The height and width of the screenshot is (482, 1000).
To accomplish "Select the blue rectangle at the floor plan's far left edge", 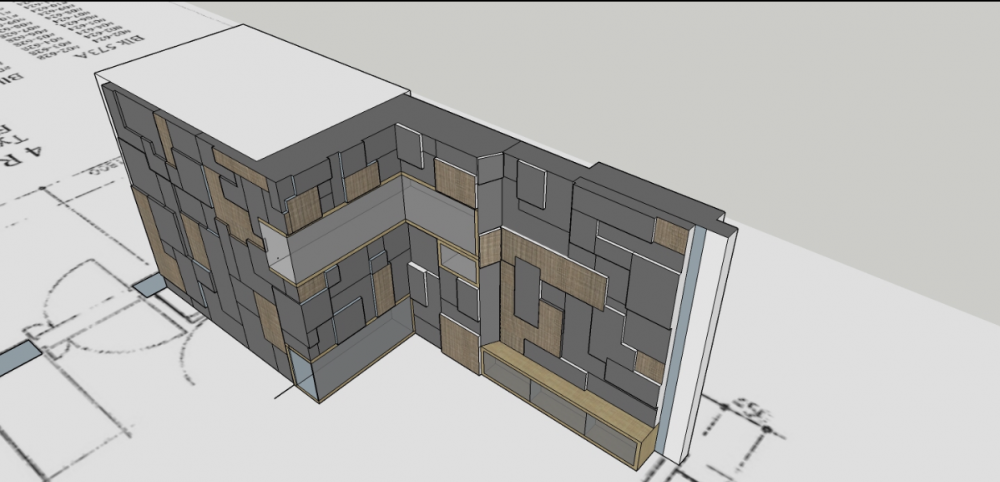I will point(18,357).
